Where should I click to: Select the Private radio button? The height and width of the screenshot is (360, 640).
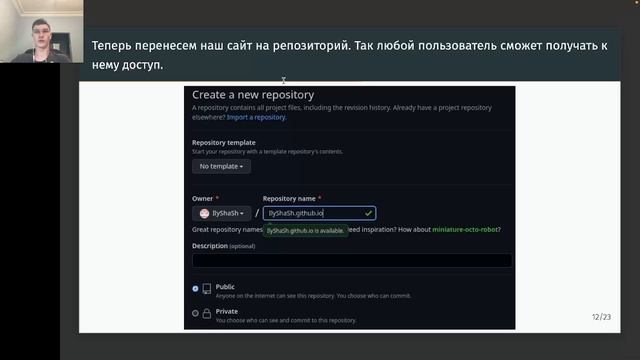[196, 313]
